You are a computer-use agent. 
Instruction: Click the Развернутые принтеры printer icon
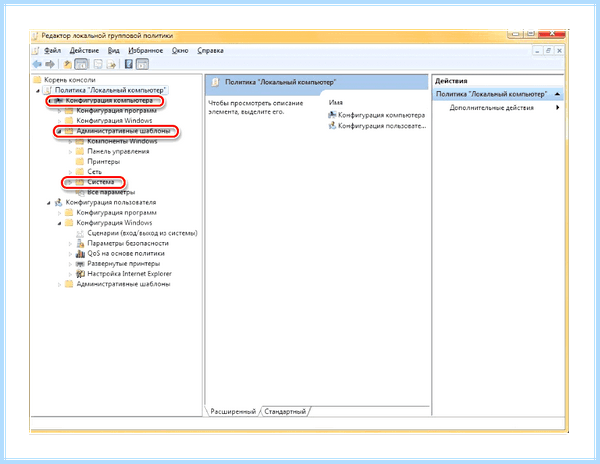coord(80,264)
